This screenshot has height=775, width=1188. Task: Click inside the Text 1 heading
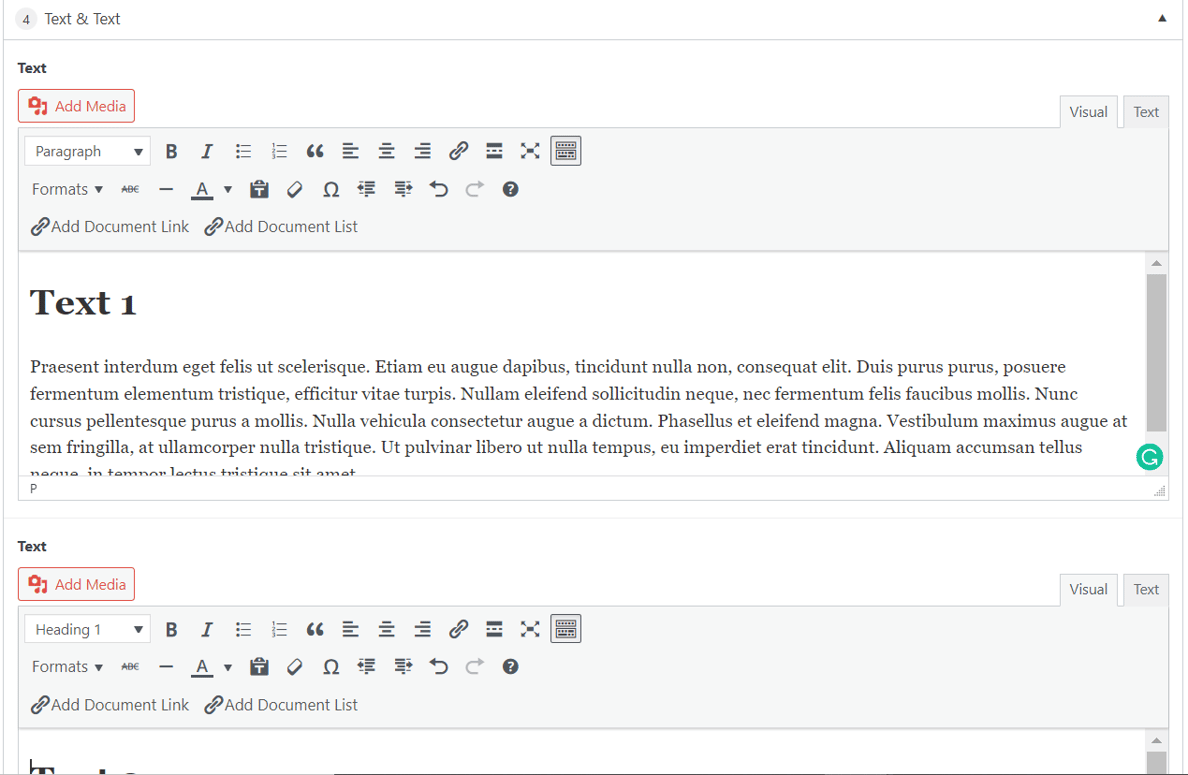83,303
